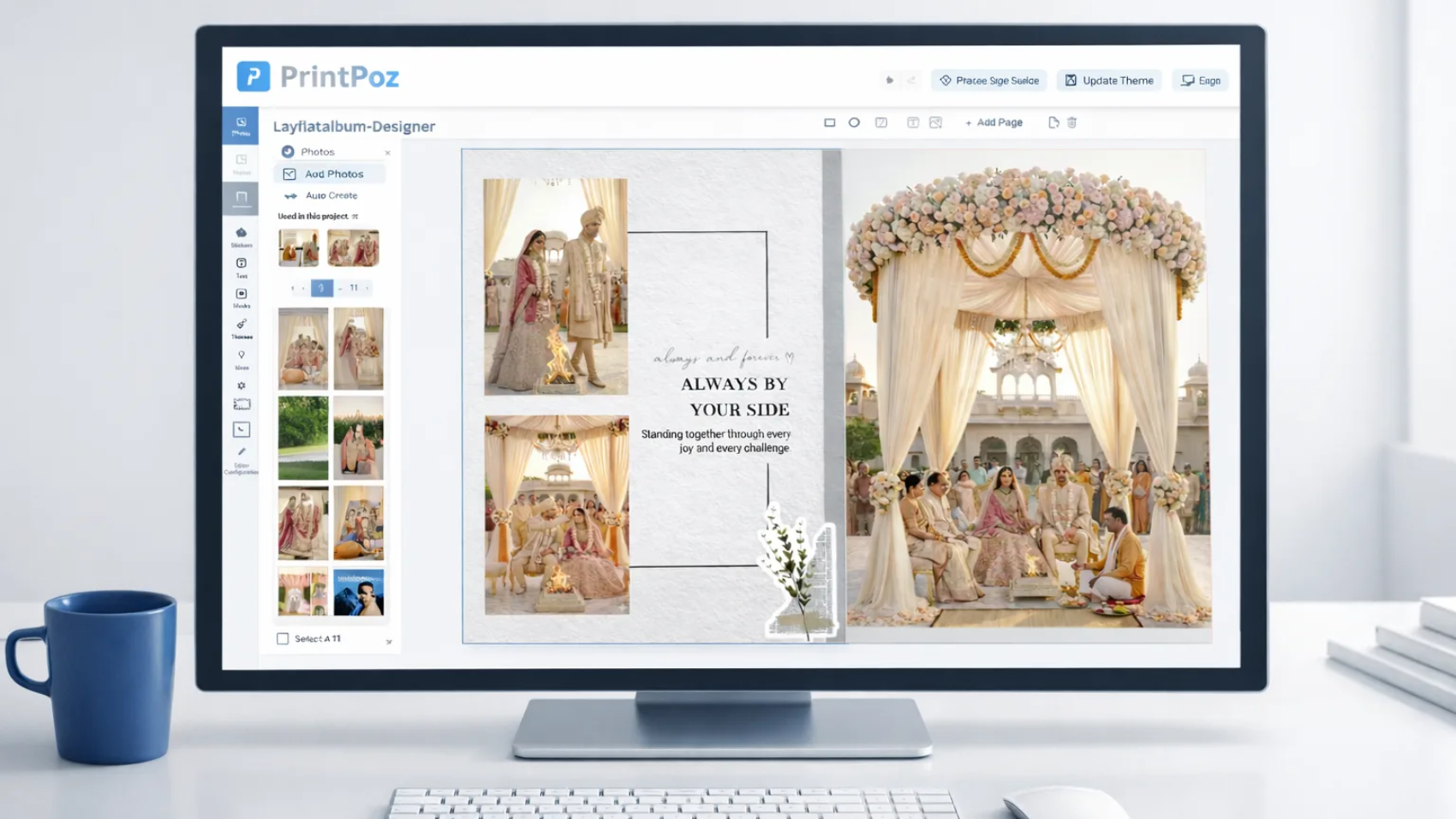Switch to the Templates tab in the sidebar
The image size is (1456, 819).
(x=242, y=163)
